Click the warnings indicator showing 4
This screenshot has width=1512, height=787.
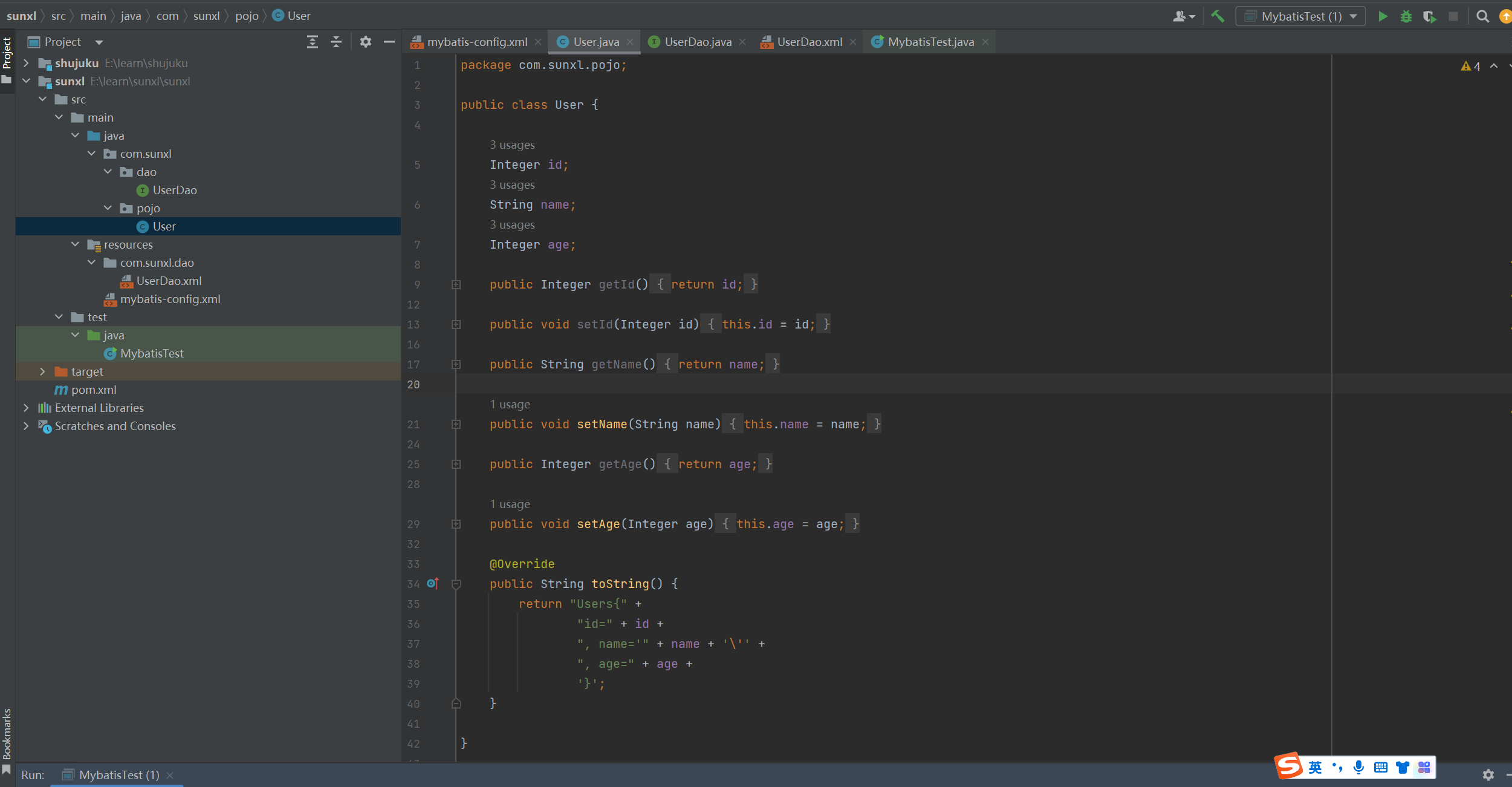coord(1471,66)
